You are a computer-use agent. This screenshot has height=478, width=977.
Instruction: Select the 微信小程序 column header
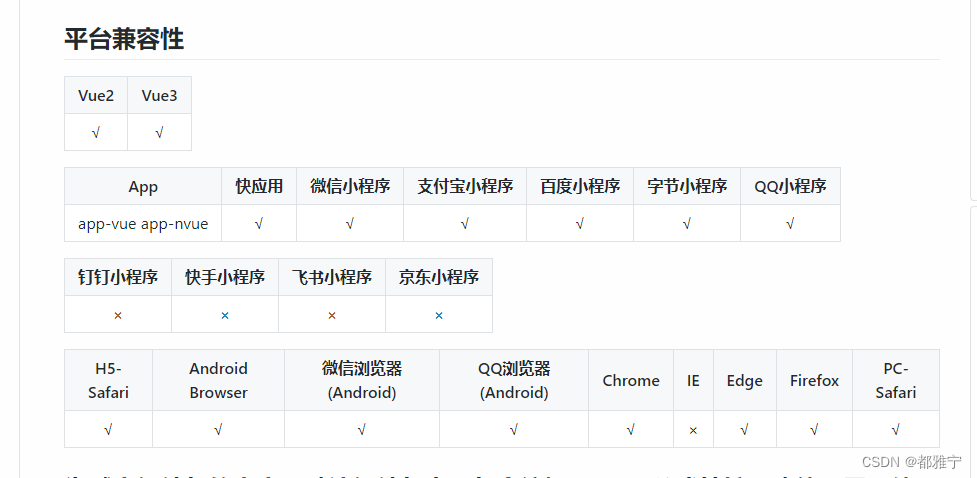click(350, 186)
